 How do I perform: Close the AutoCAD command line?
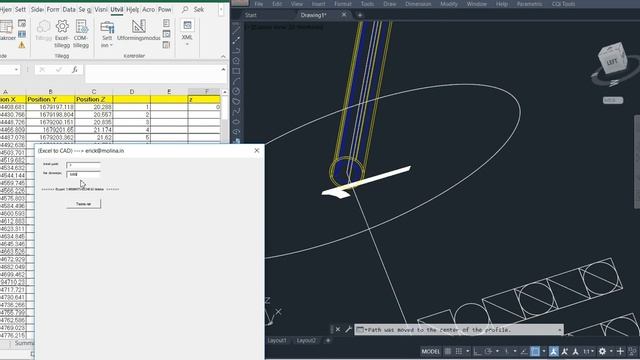pyautogui.click(x=338, y=329)
